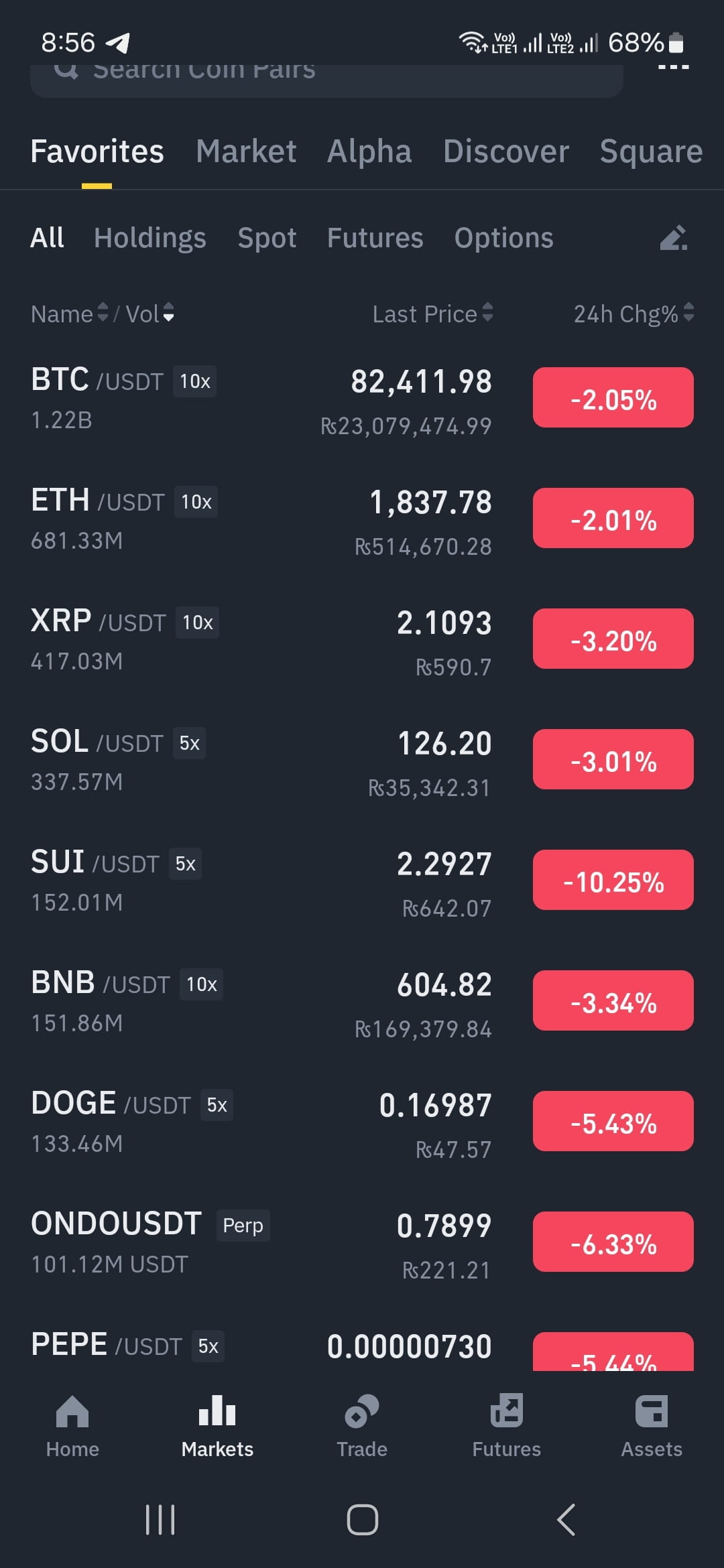
Task: Open the Assets wallet icon
Action: 652,1411
